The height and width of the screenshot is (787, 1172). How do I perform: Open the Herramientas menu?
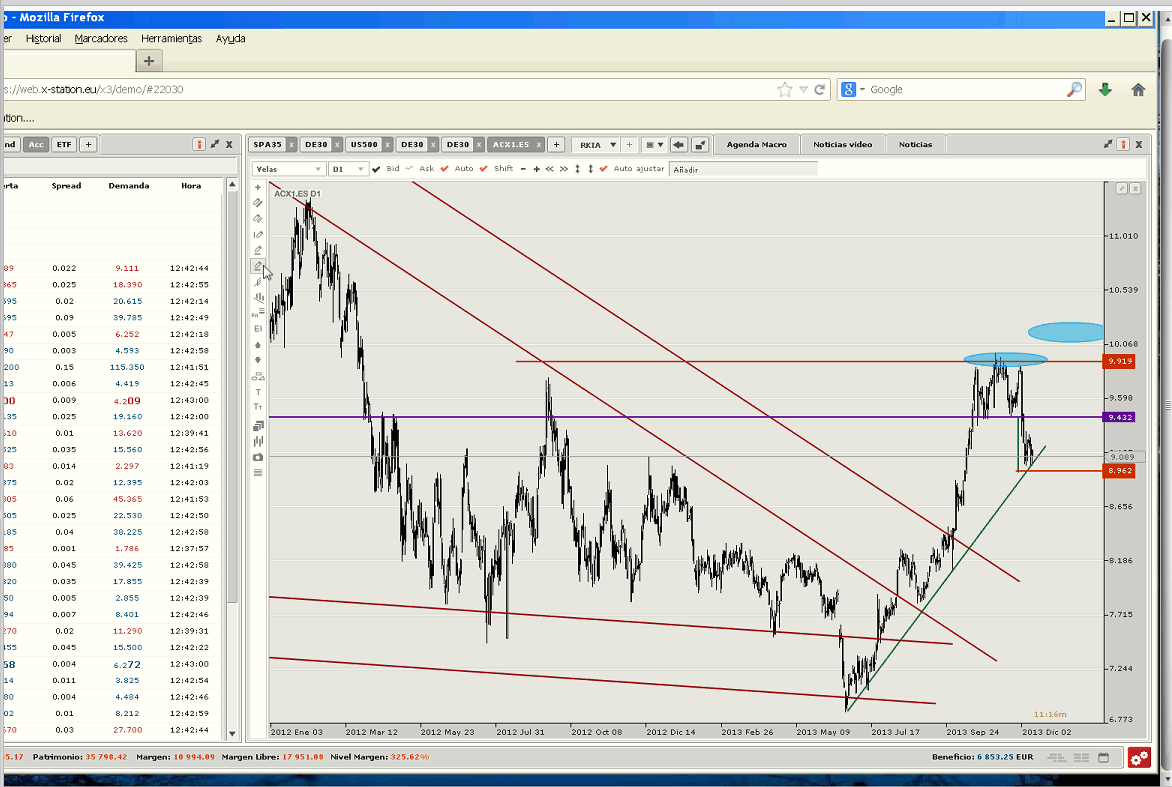[x=171, y=39]
